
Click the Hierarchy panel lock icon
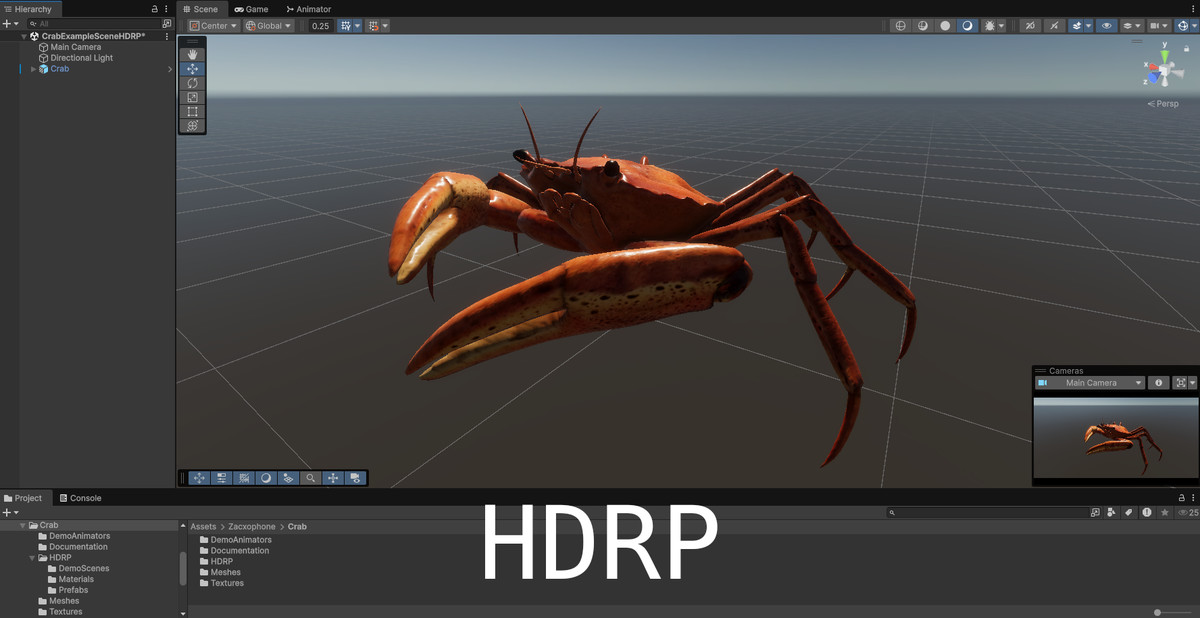(x=154, y=9)
